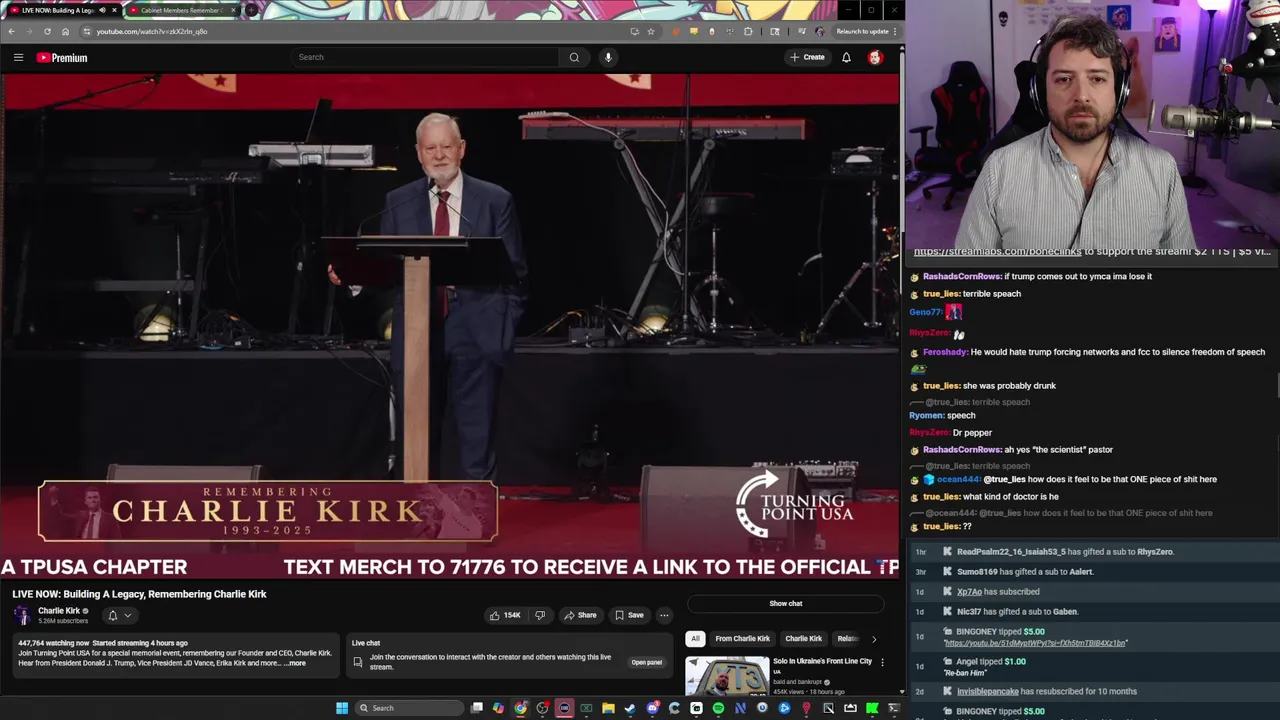Open OBS Studio from the taskbar
Viewport: 1280px width, 720px height.
coord(542,708)
